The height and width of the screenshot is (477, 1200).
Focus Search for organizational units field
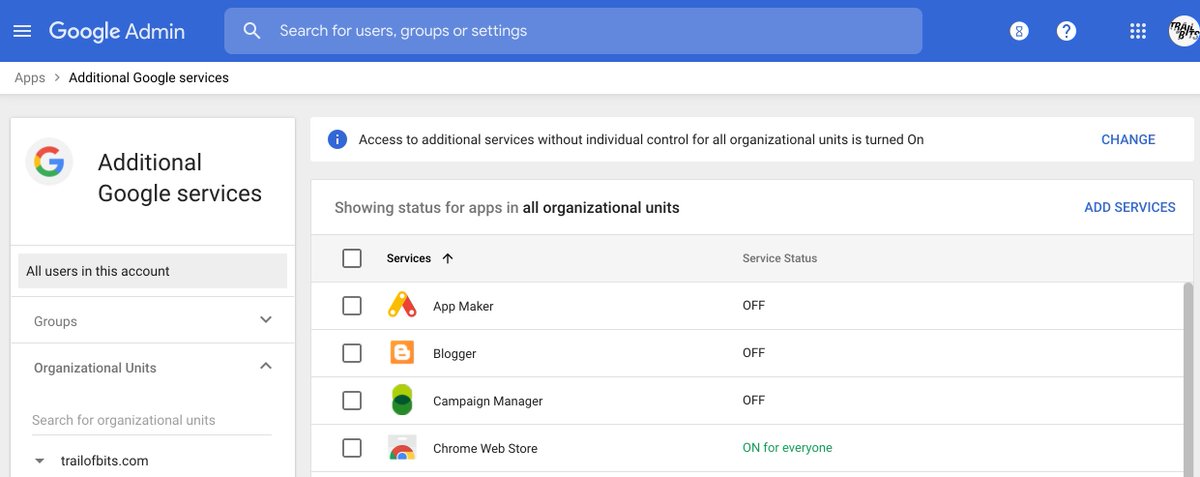(x=151, y=420)
